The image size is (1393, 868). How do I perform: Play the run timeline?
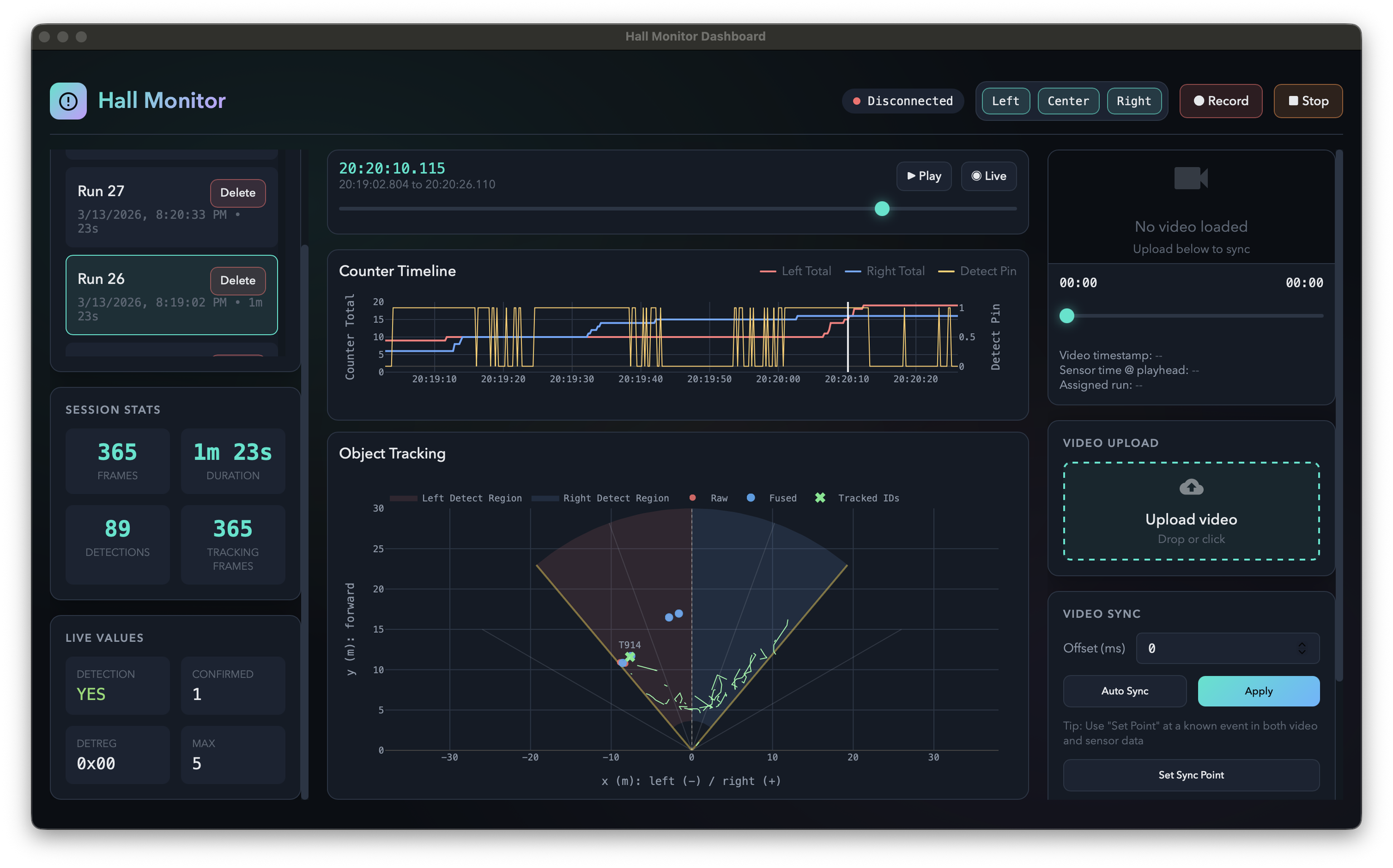tap(924, 176)
